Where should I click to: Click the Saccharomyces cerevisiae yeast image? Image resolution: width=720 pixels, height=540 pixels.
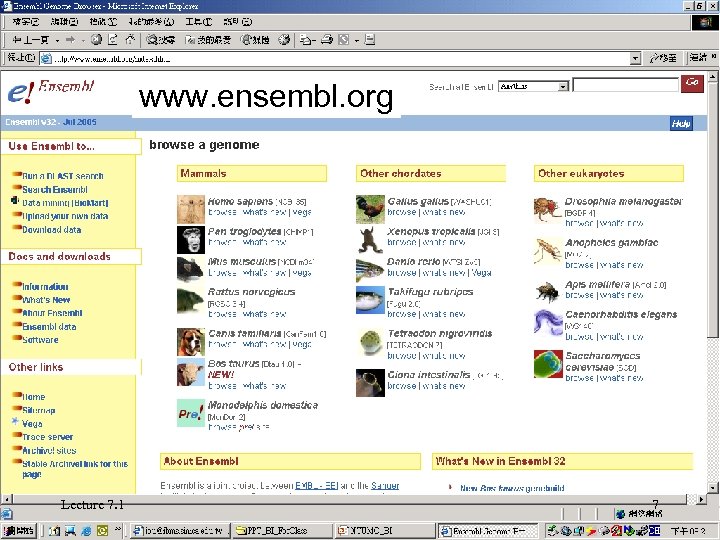pyautogui.click(x=548, y=364)
